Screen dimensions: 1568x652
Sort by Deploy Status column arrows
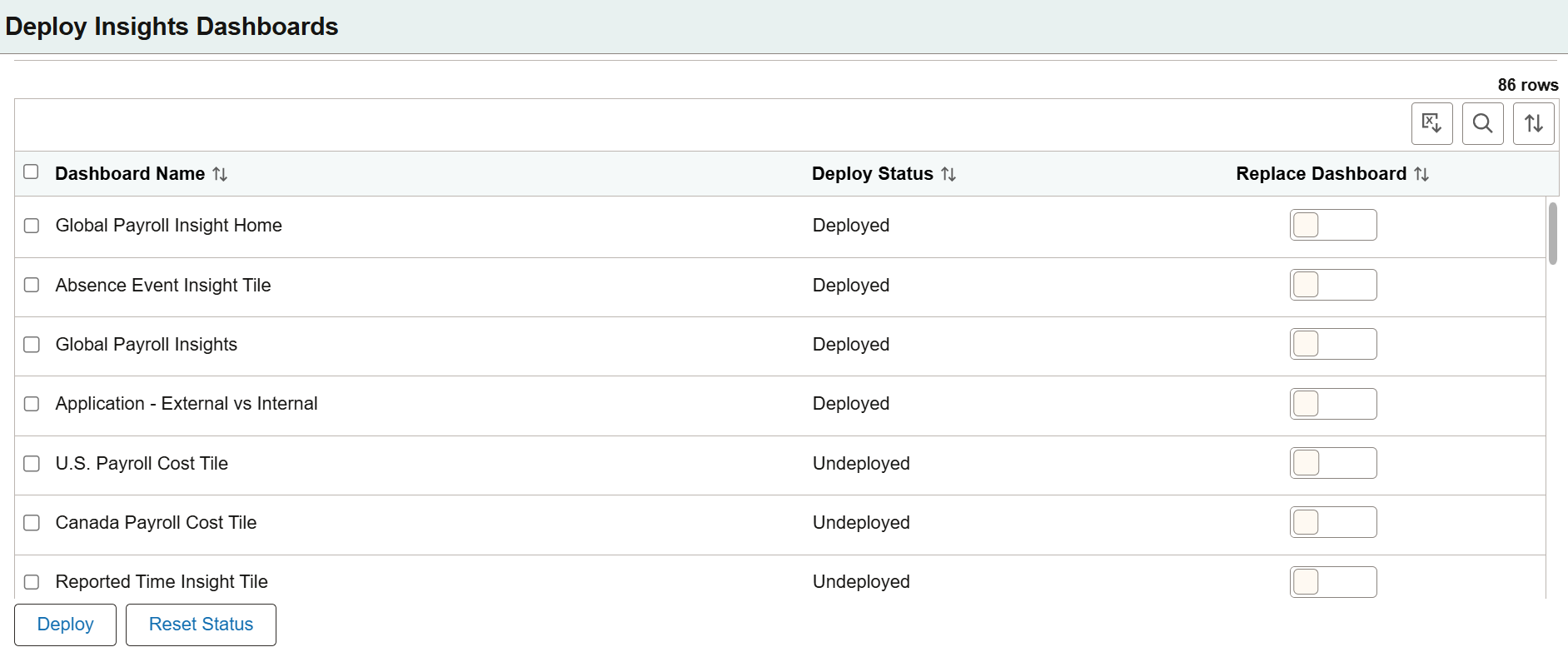[948, 174]
